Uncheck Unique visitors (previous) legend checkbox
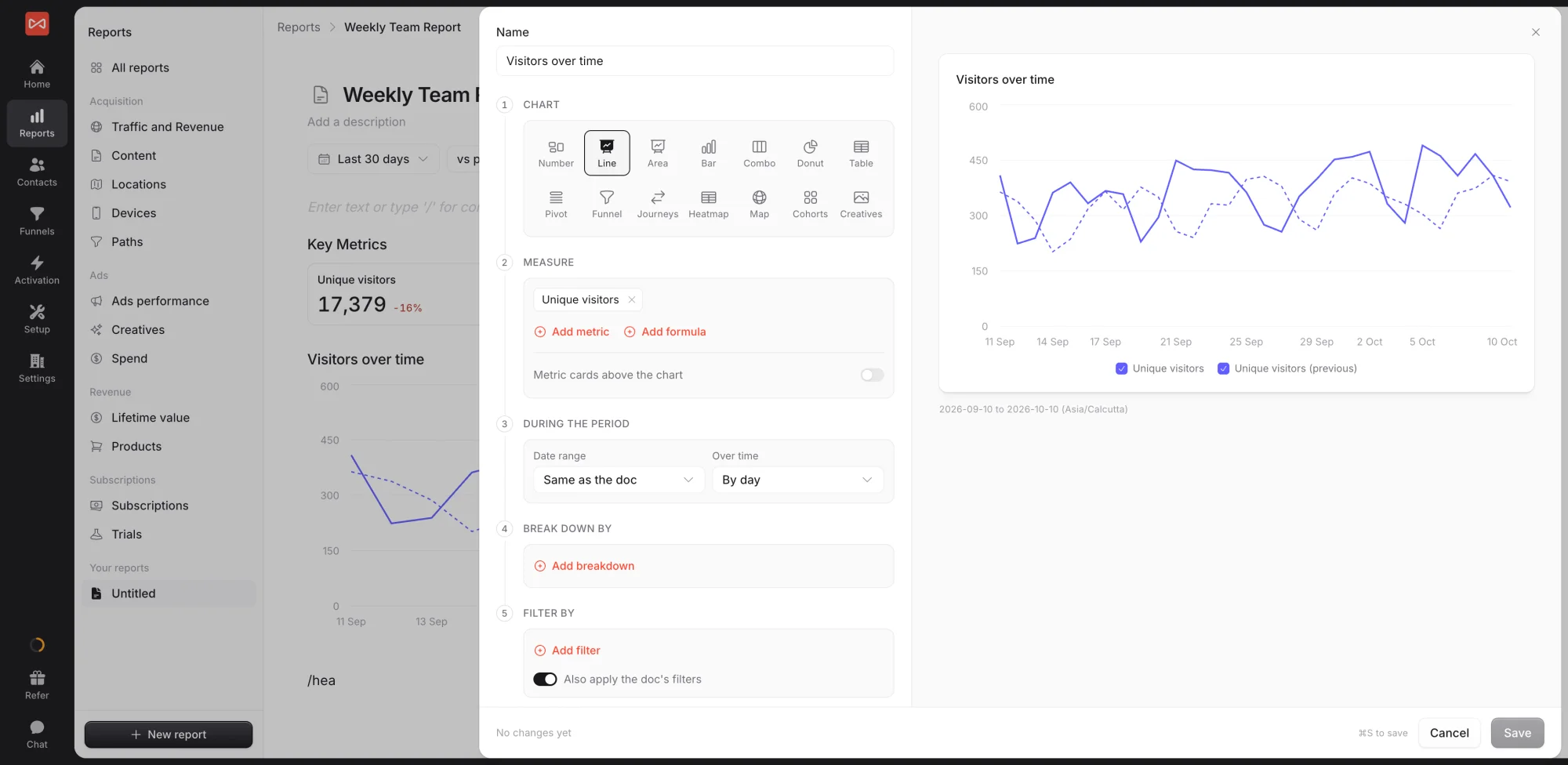 tap(1223, 368)
